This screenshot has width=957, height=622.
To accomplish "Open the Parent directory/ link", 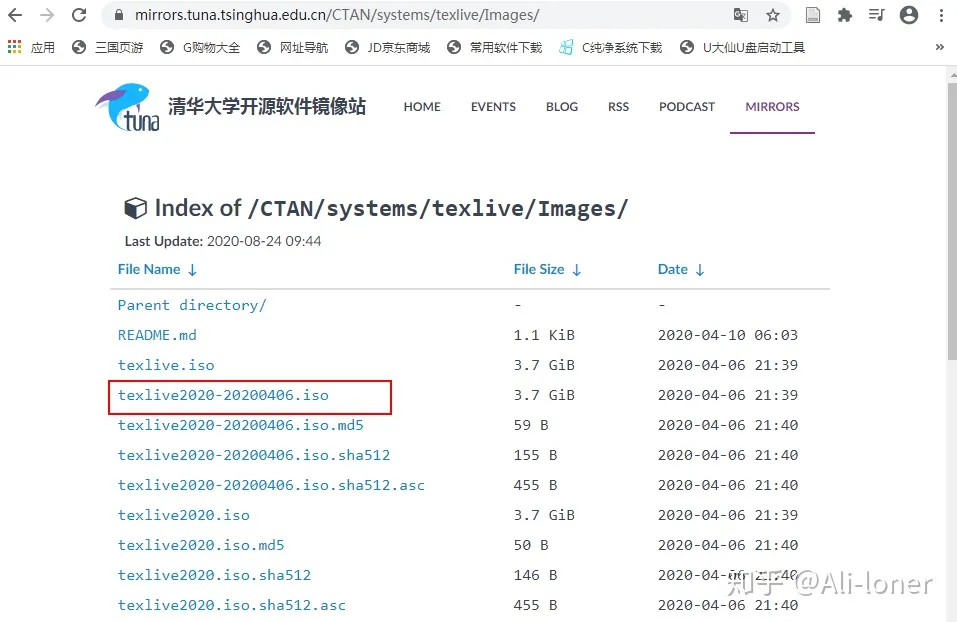I will click(x=192, y=305).
